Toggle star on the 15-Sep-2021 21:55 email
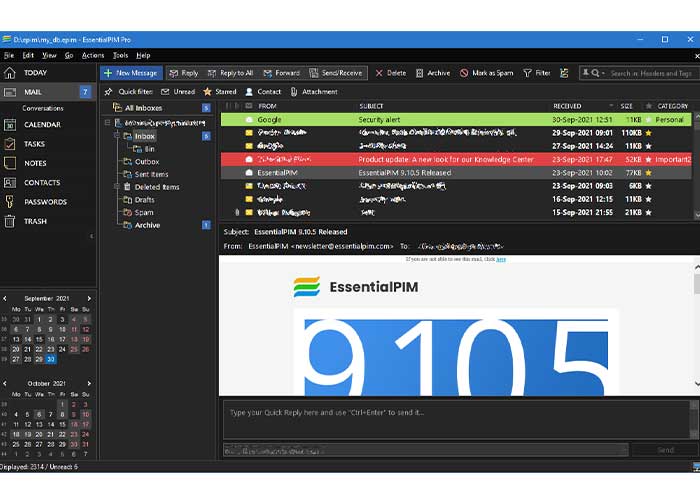The image size is (700, 500). coord(648,212)
